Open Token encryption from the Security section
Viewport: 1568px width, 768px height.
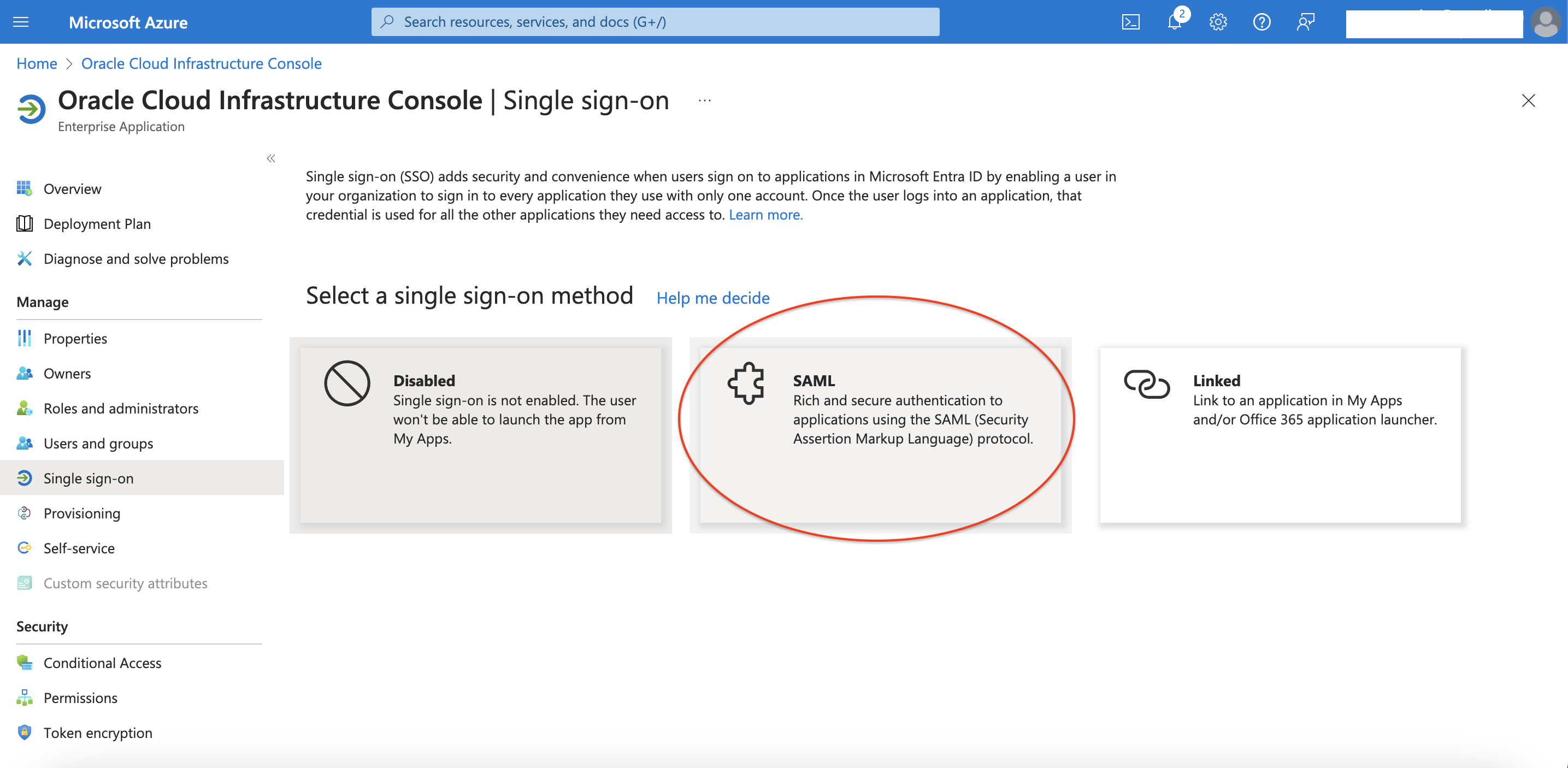click(x=97, y=732)
